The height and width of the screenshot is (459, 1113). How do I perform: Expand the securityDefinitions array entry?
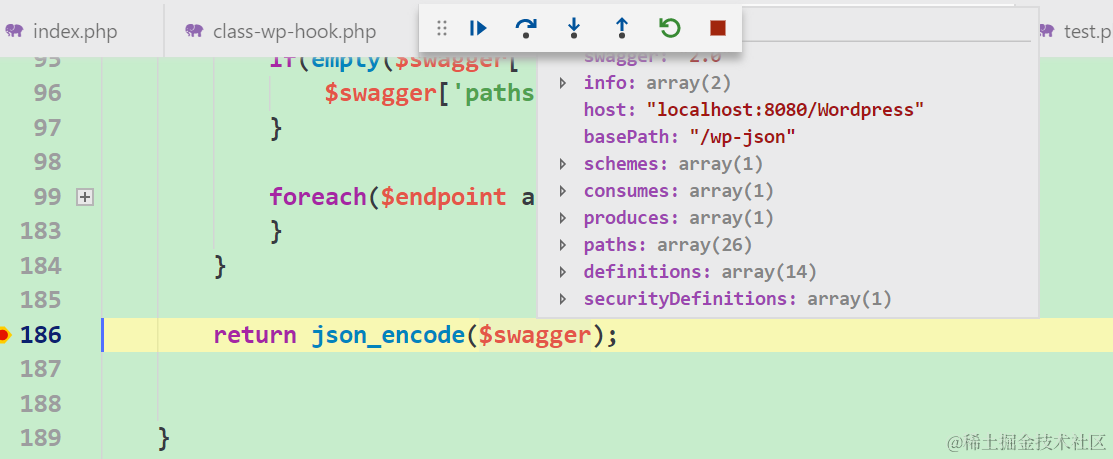point(563,299)
